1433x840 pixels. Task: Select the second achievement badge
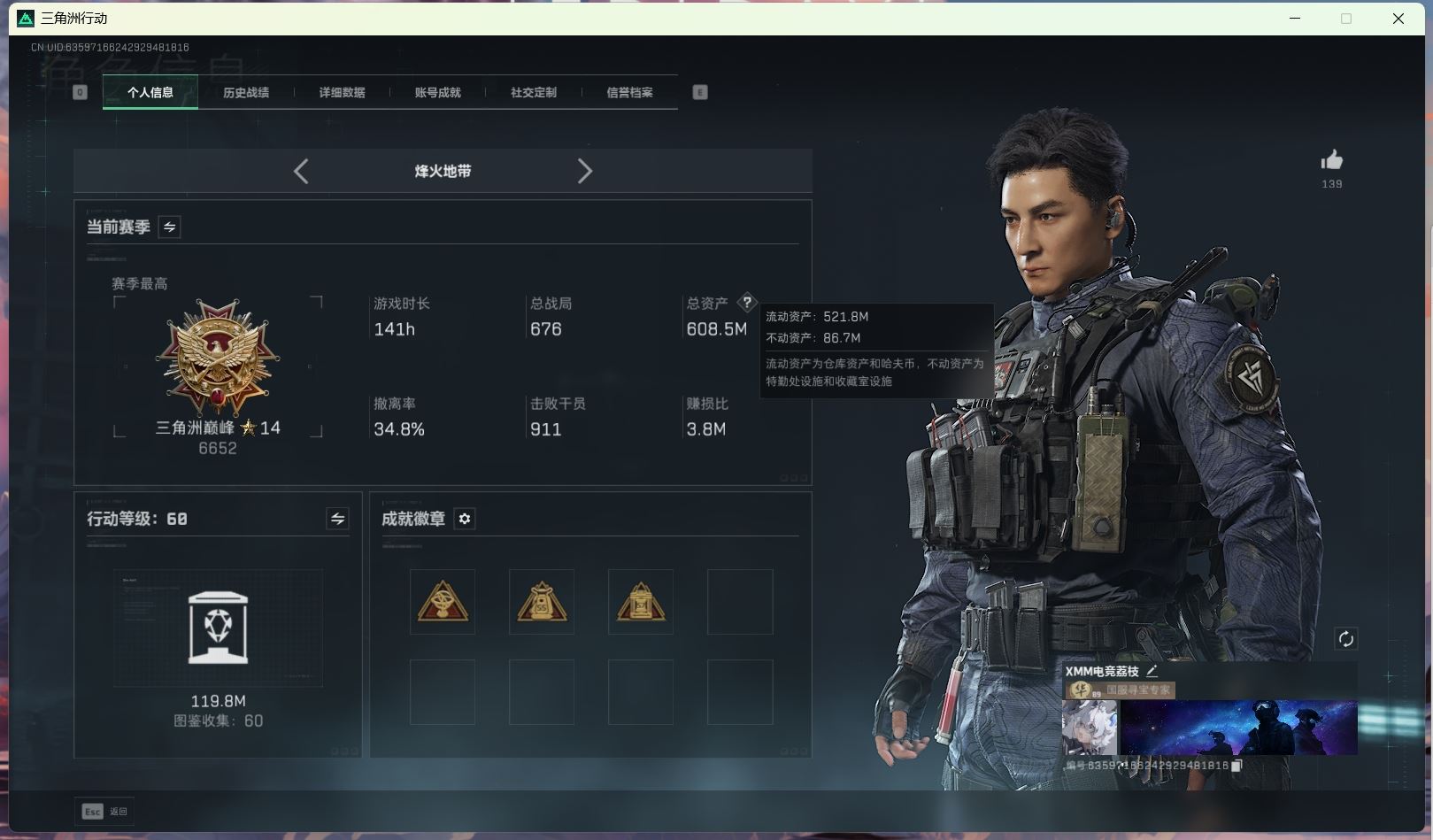click(x=542, y=602)
